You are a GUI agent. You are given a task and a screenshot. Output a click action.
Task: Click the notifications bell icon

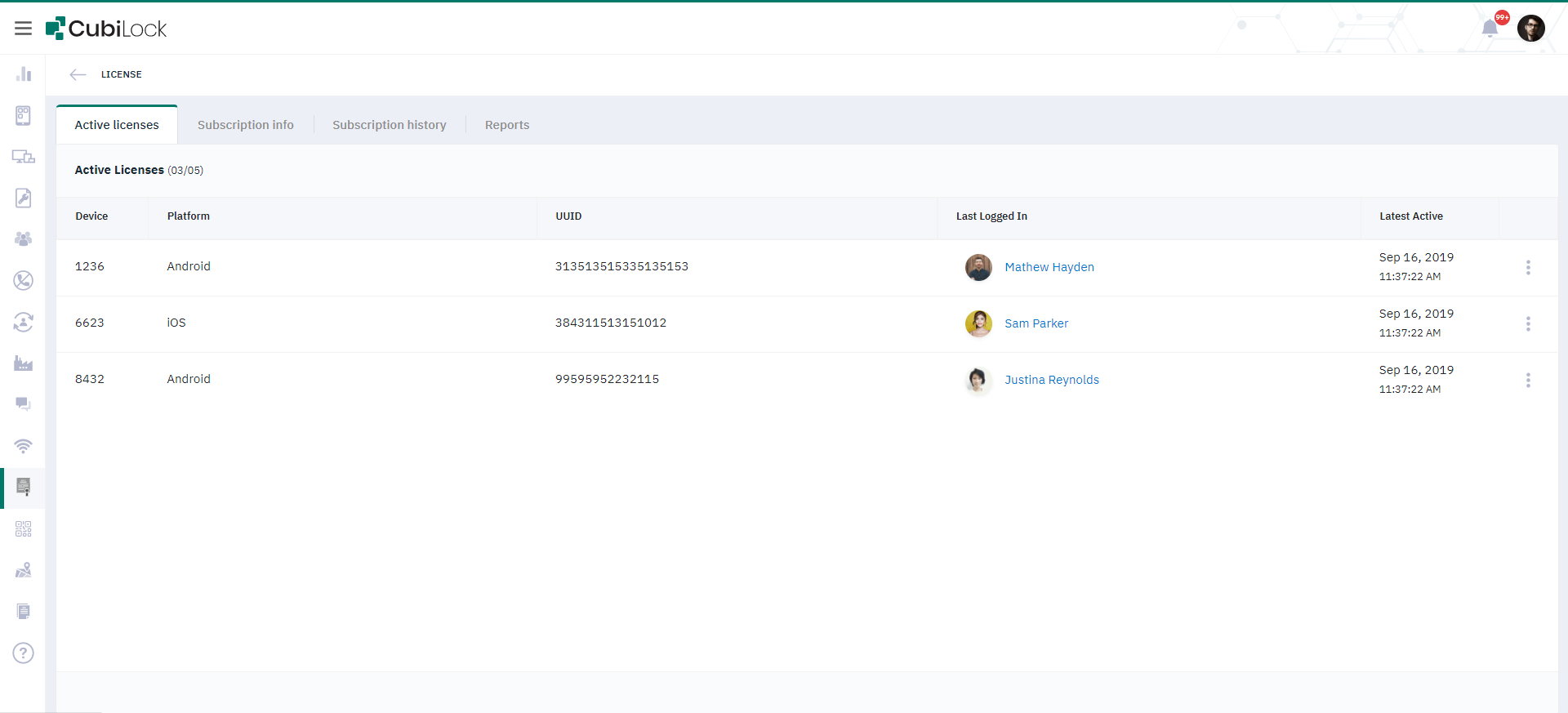click(1490, 29)
